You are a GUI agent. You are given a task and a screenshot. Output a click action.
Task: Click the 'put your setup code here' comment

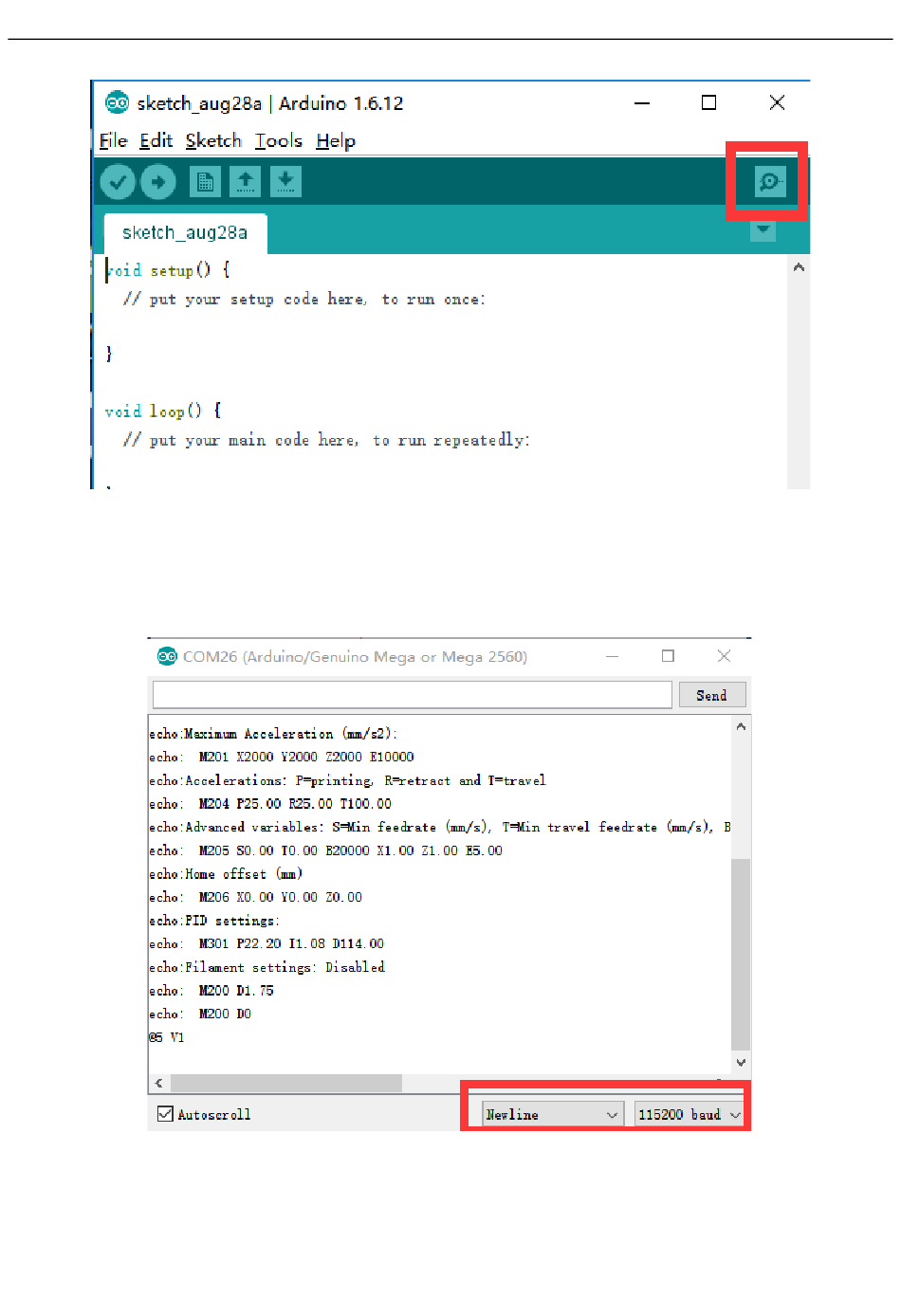[303, 300]
